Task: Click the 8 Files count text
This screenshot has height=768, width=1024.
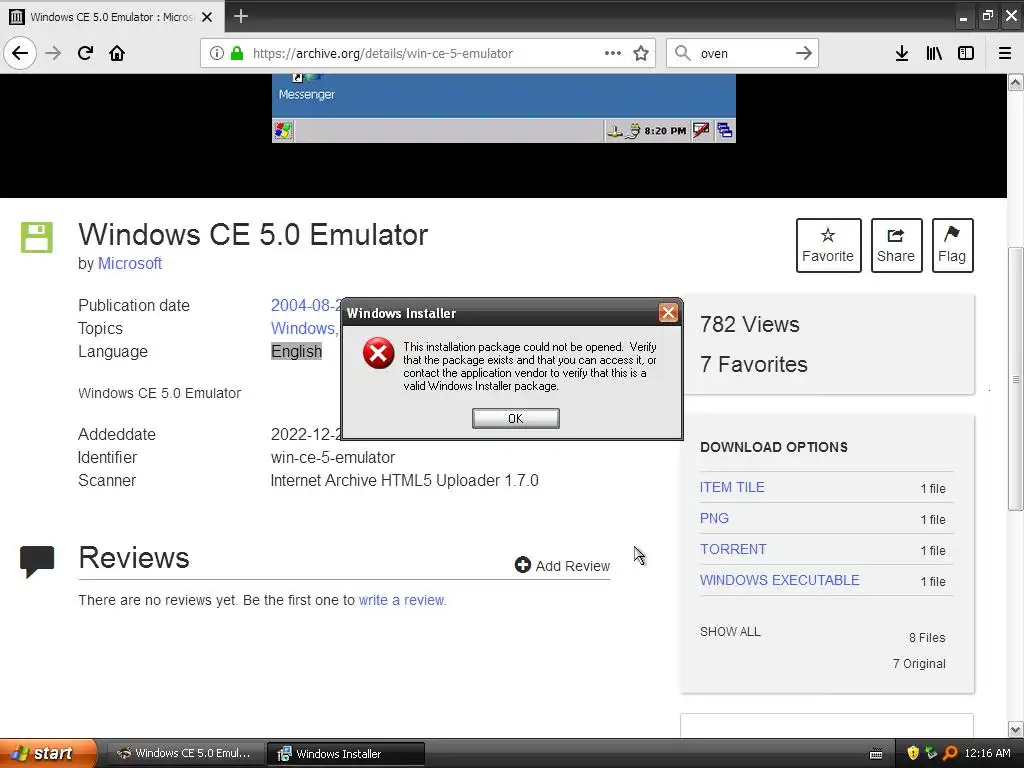Action: [x=927, y=637]
